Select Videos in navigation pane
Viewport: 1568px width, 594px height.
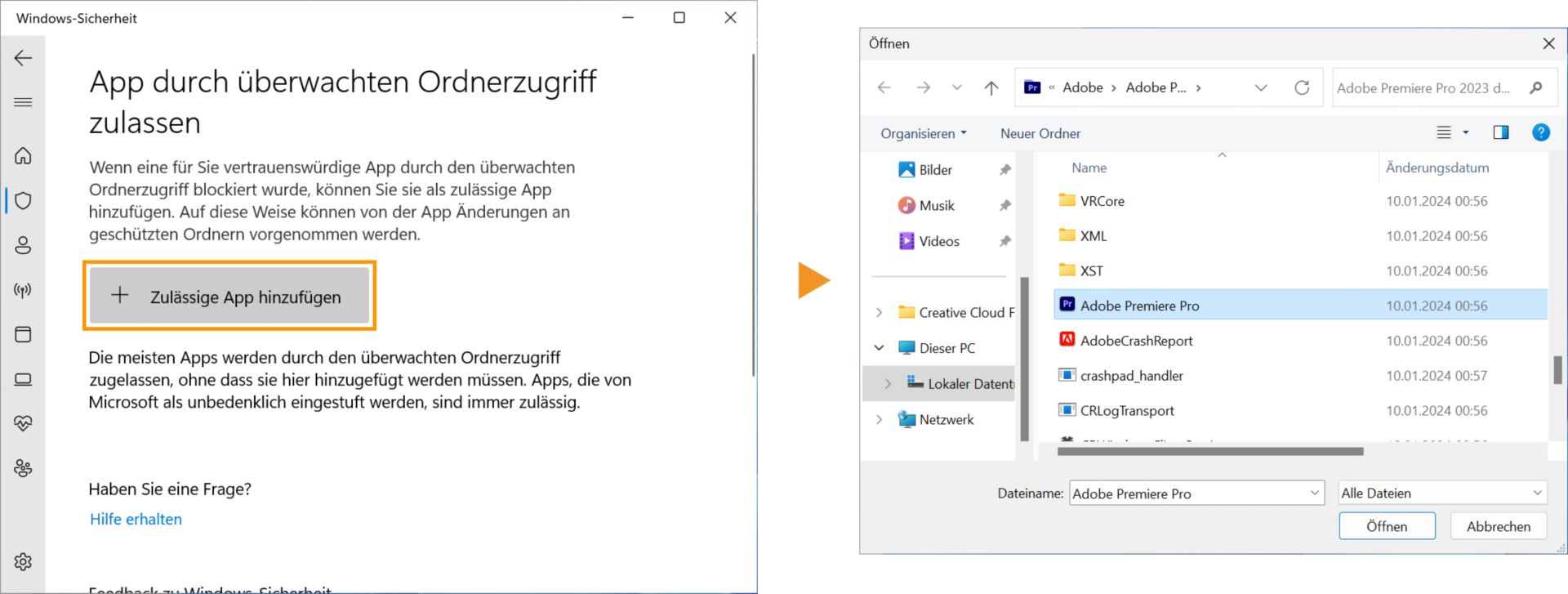938,241
